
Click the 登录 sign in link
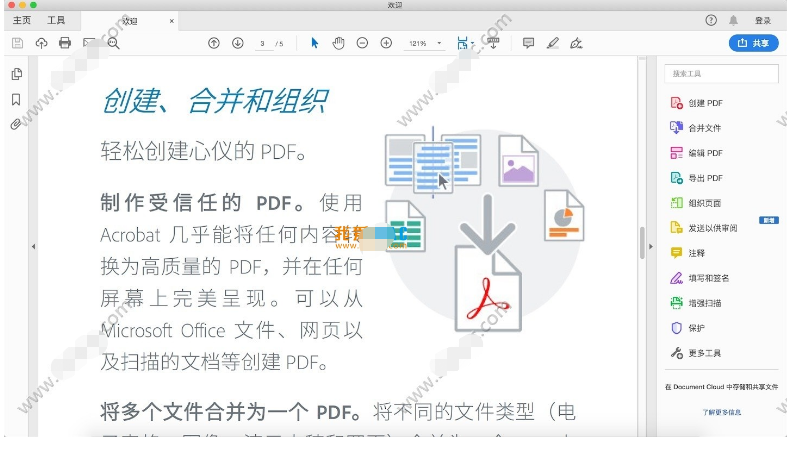click(763, 21)
